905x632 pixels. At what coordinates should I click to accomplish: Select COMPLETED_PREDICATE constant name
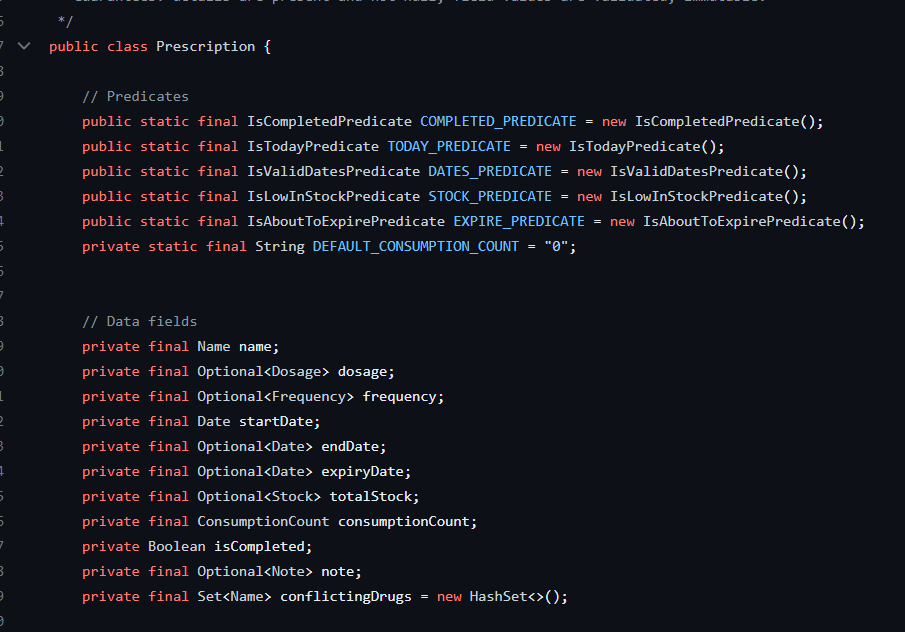coord(498,122)
